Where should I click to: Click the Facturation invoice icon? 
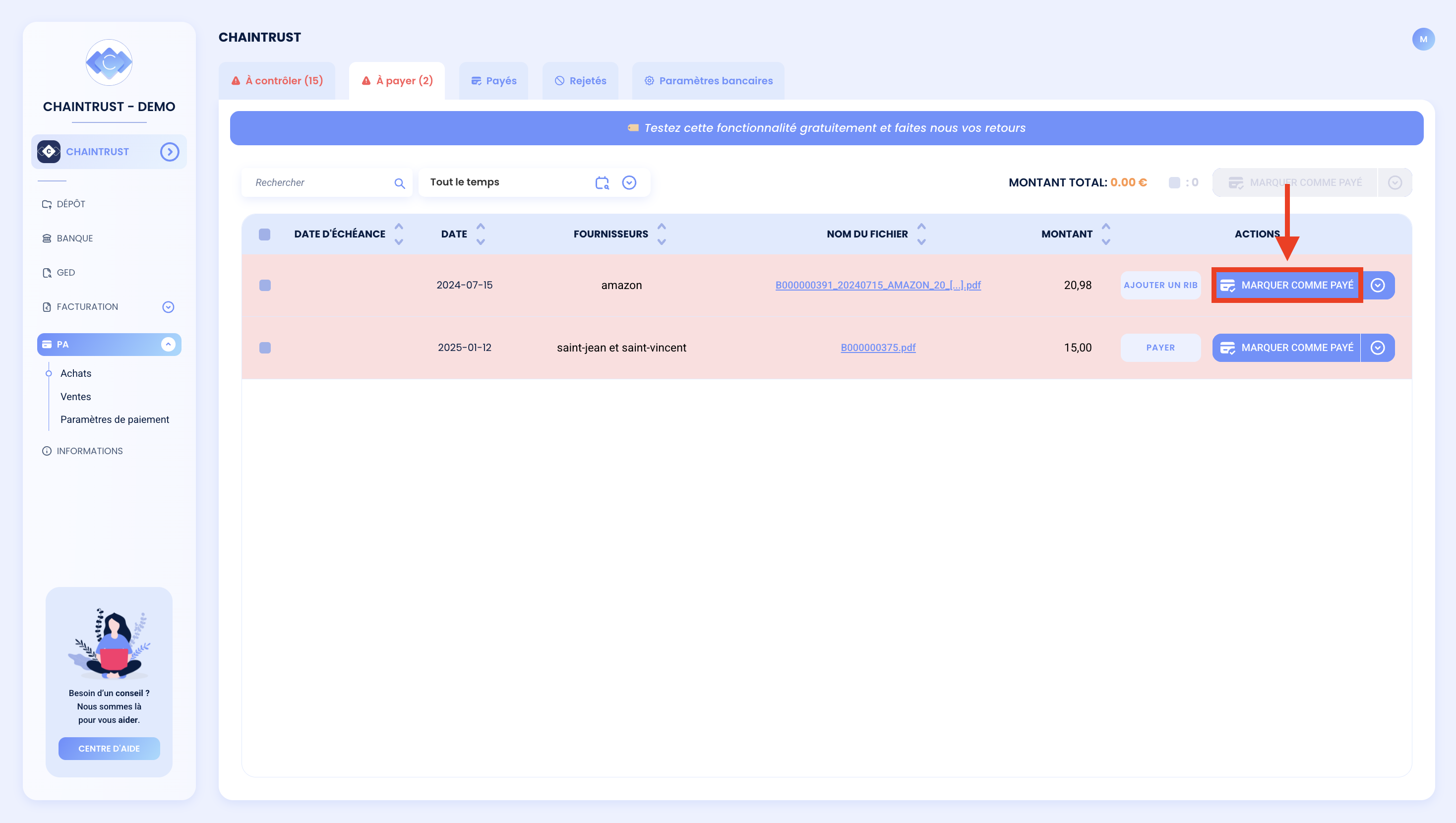47,307
